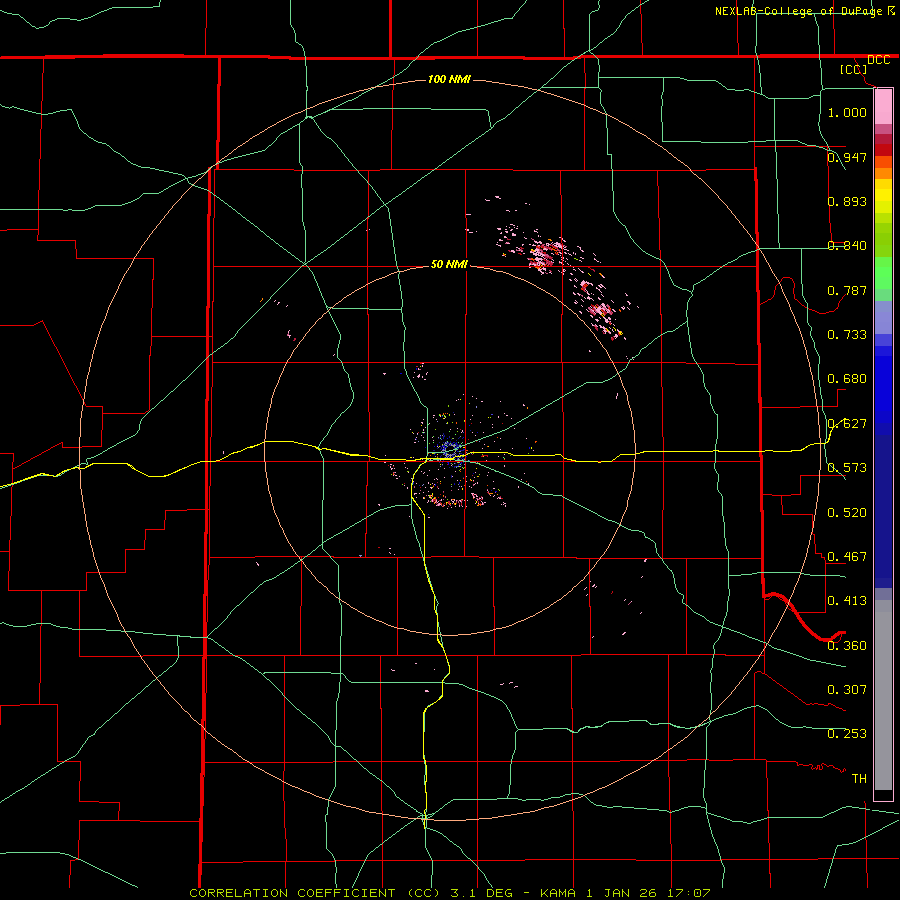
Task: Pick the pink swatch beside 1.000
Action: pos(883,107)
